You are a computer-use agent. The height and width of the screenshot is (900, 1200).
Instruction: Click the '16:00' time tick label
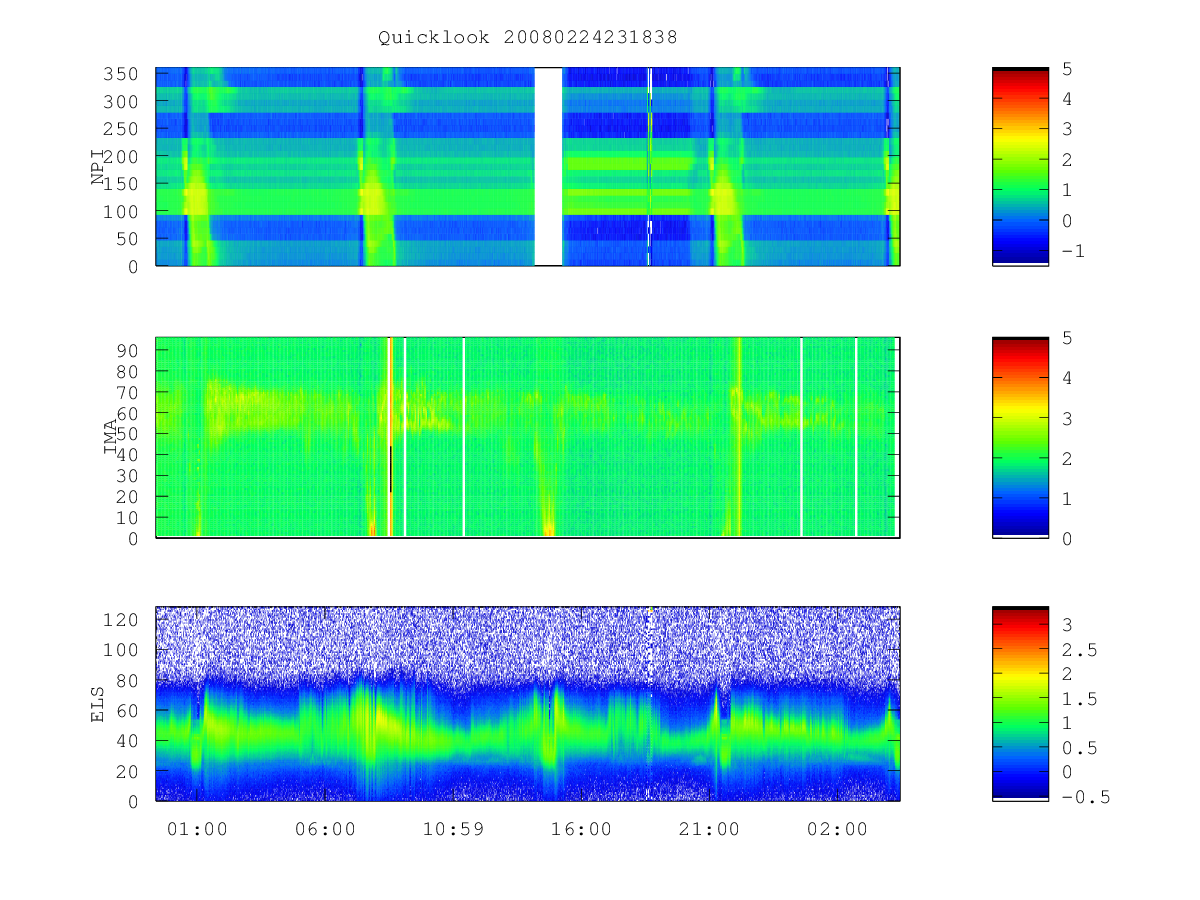581,829
